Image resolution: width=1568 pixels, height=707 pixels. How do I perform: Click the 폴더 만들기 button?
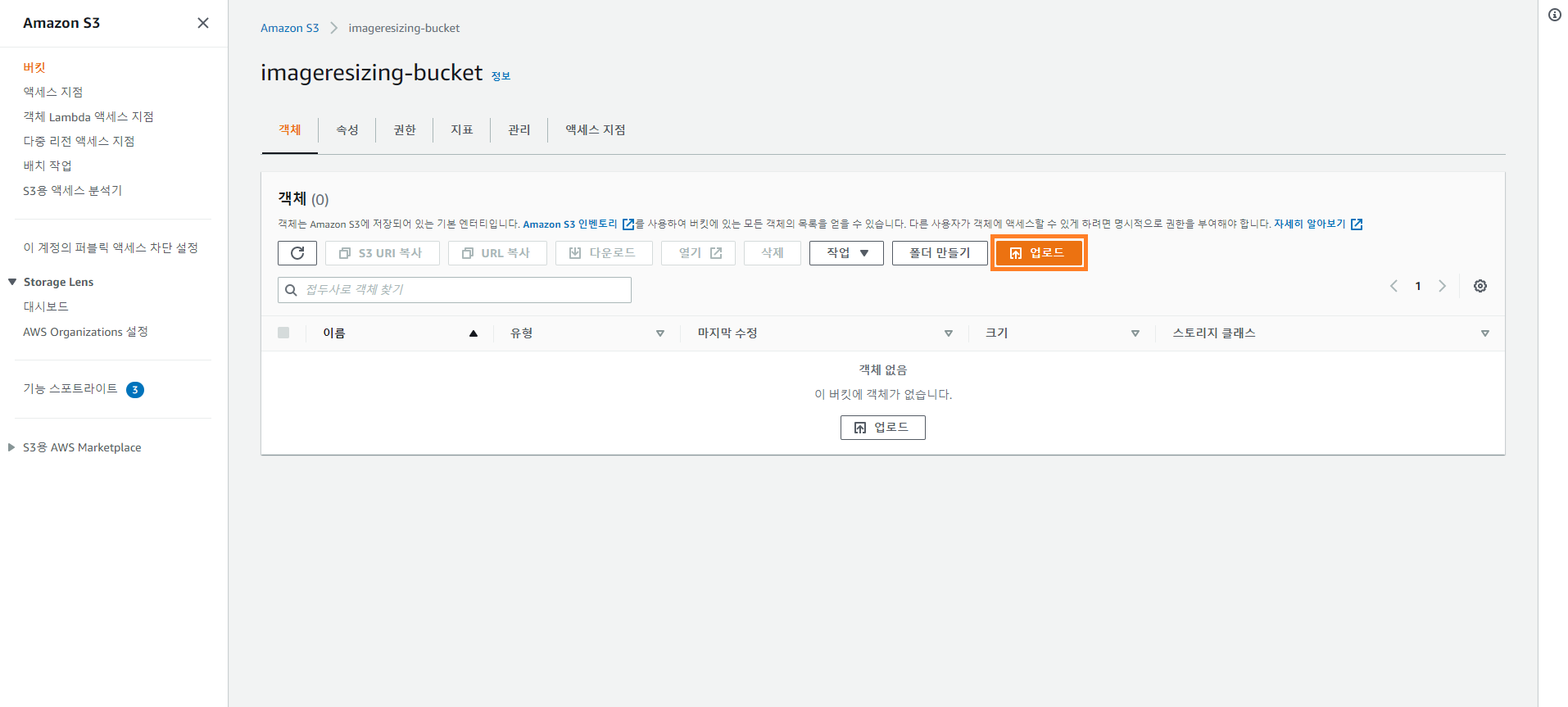point(940,253)
